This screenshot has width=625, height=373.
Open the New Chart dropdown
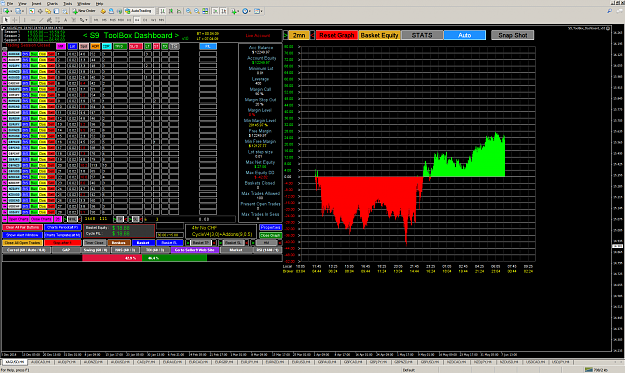[11, 11]
